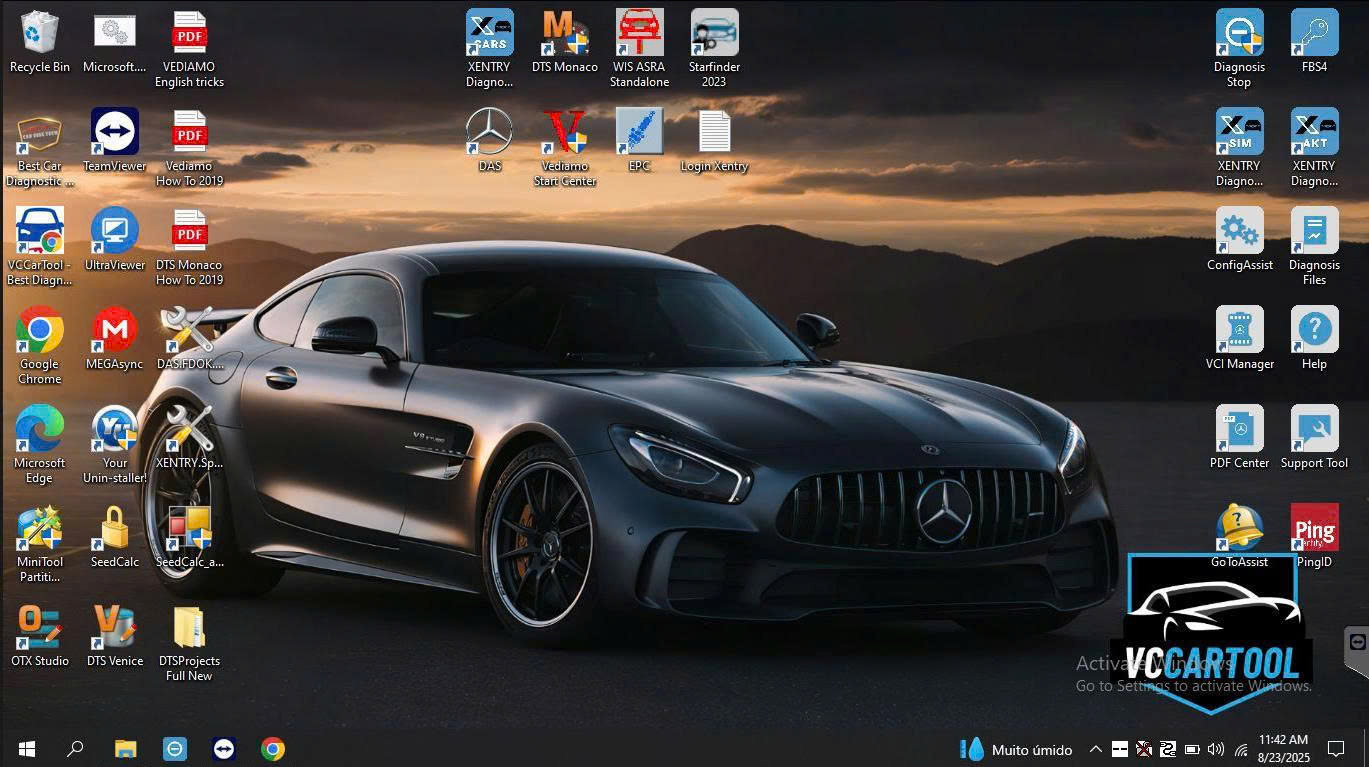
Task: Open the DAS Mercedes star icon
Action: coord(489,132)
